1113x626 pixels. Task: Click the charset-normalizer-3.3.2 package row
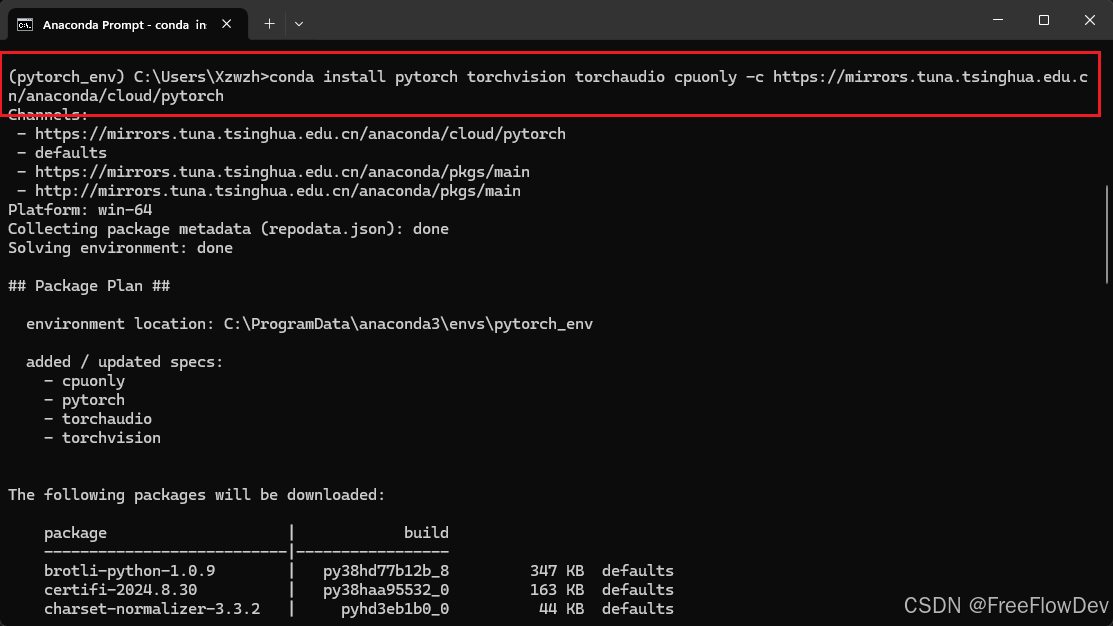click(358, 609)
